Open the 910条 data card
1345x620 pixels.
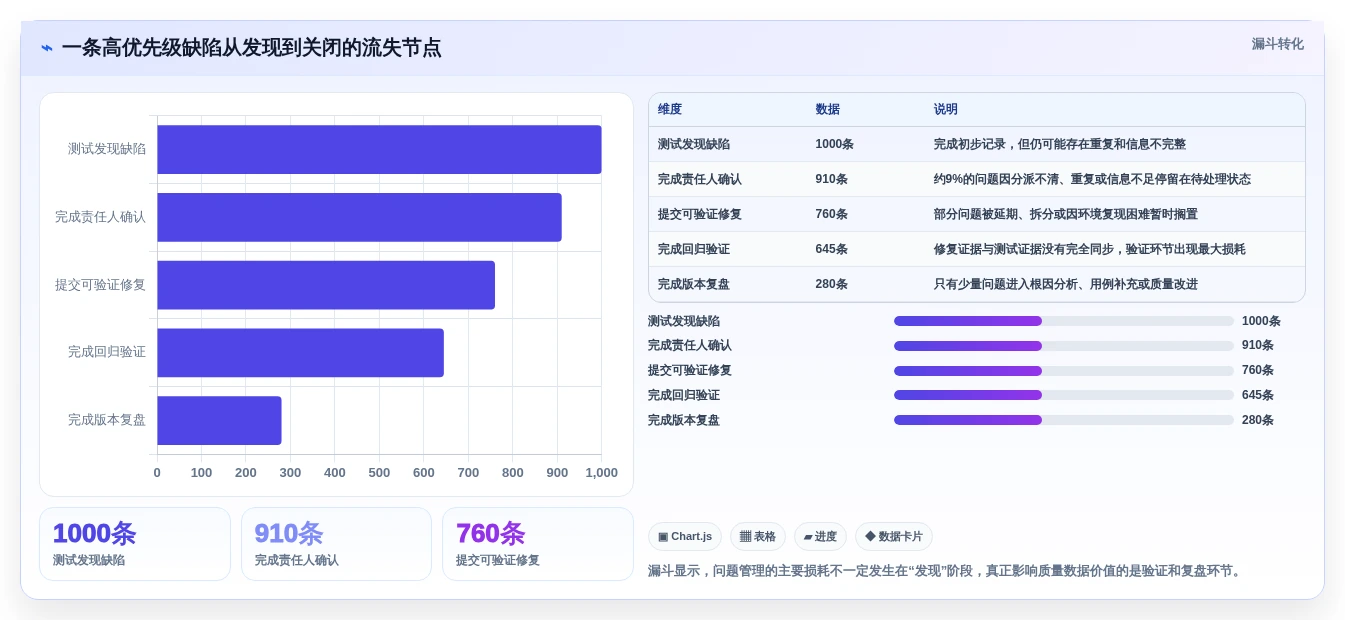point(336,544)
